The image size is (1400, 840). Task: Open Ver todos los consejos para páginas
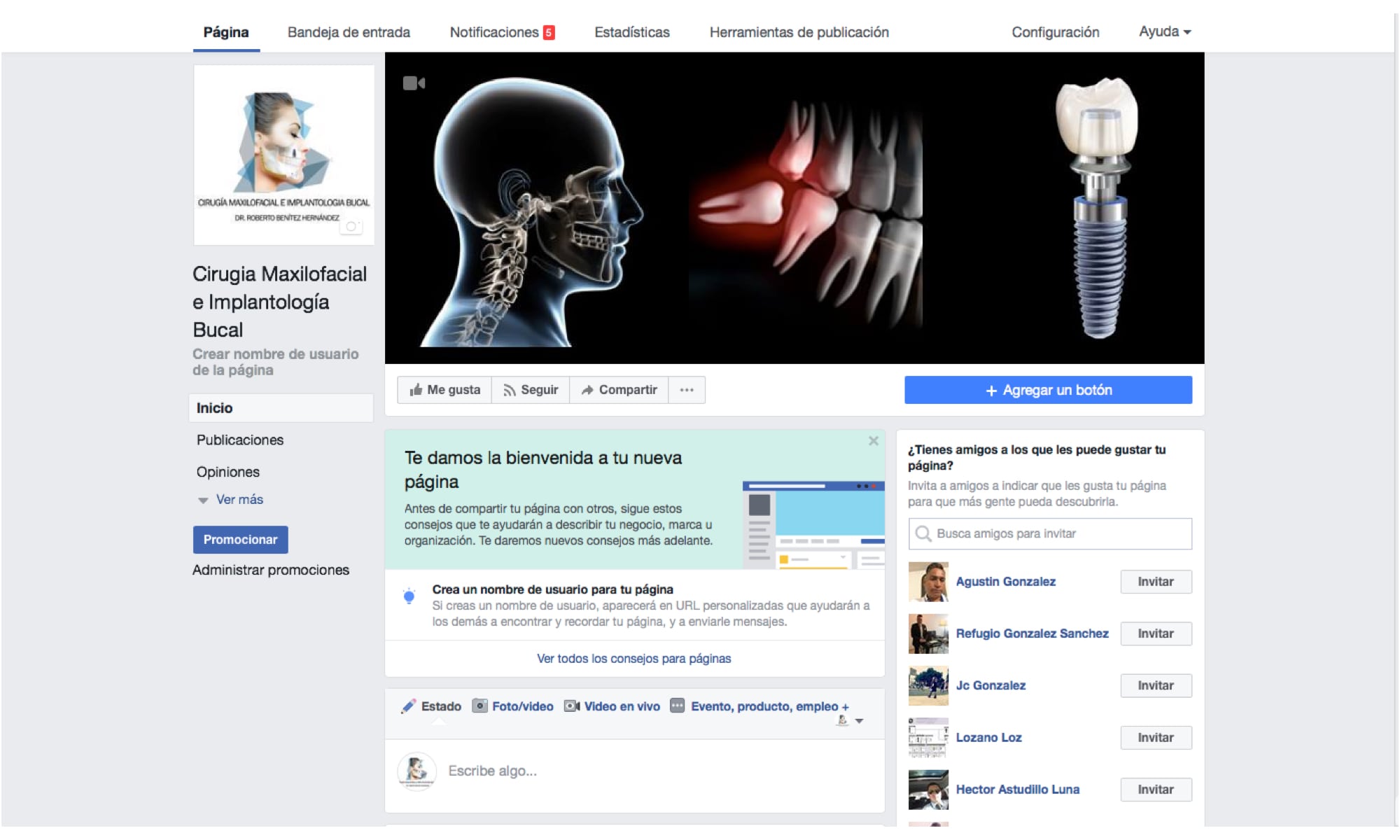[x=633, y=658]
